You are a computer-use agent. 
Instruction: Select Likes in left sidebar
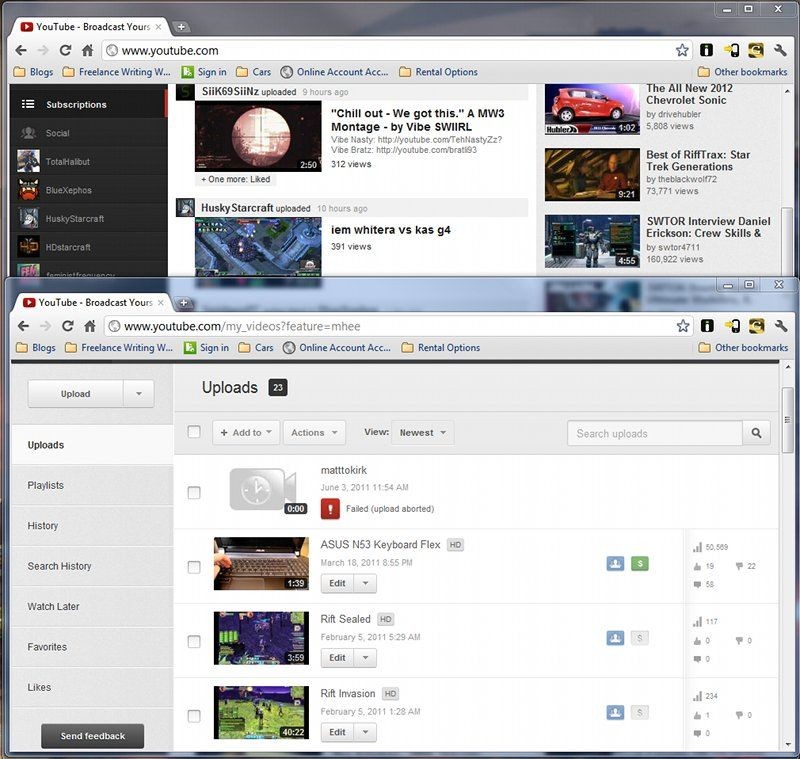pos(92,687)
